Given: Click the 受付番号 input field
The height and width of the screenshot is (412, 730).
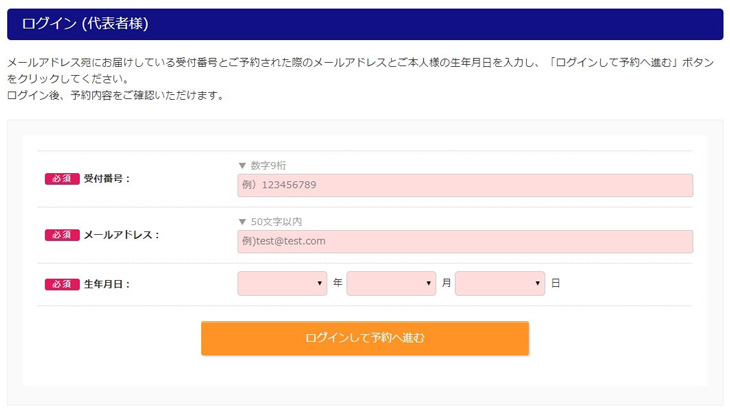Looking at the screenshot, I should tap(465, 185).
